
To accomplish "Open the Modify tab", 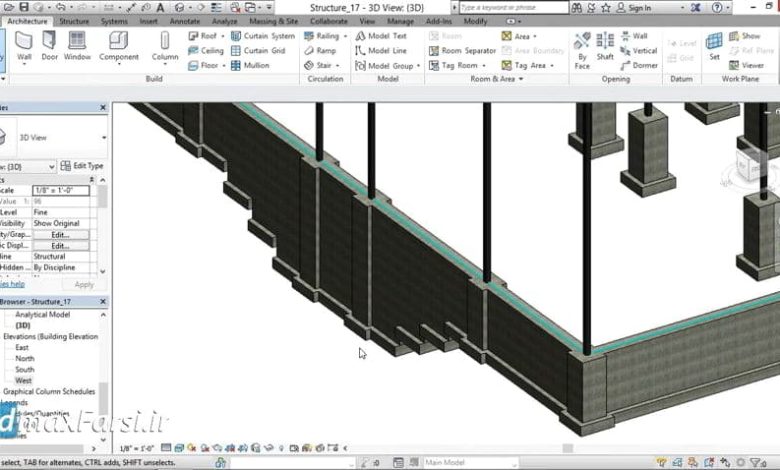I will pos(476,21).
